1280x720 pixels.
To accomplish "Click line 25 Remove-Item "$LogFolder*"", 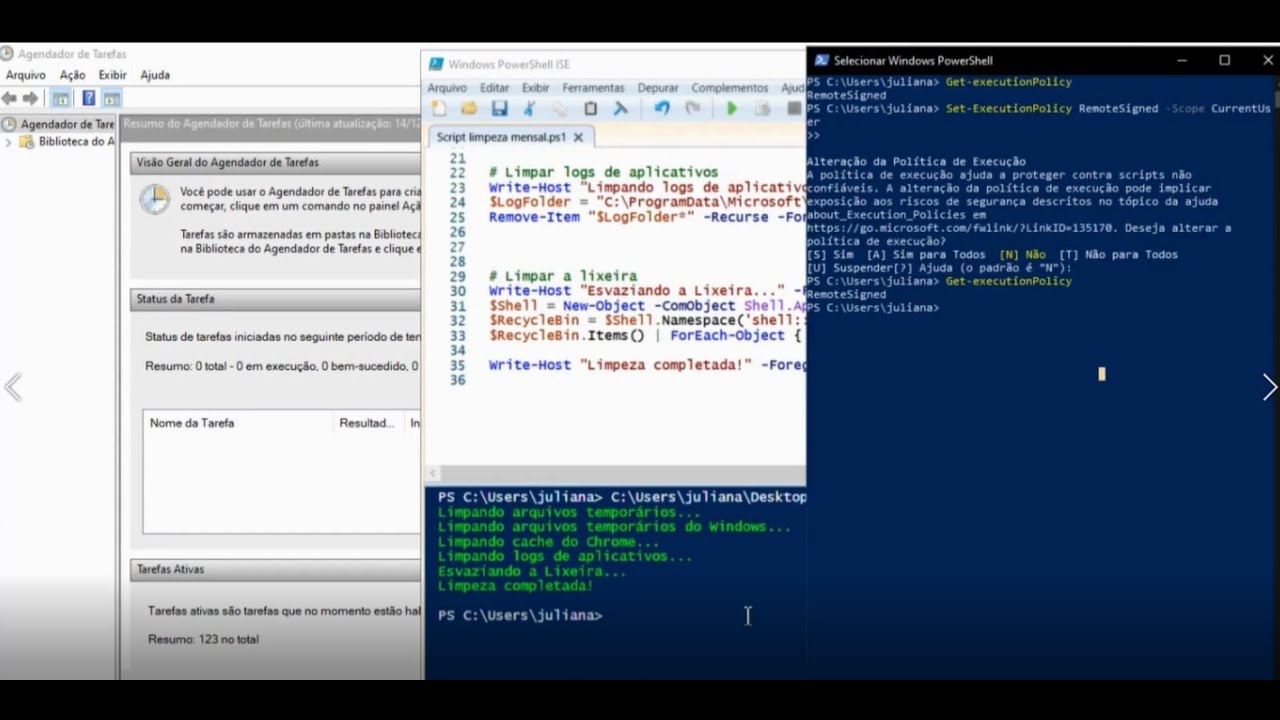I will [x=647, y=217].
